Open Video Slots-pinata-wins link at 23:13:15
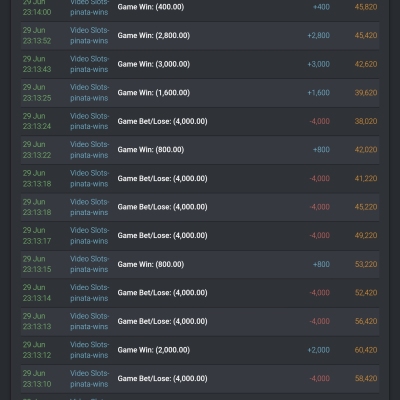 [89, 264]
